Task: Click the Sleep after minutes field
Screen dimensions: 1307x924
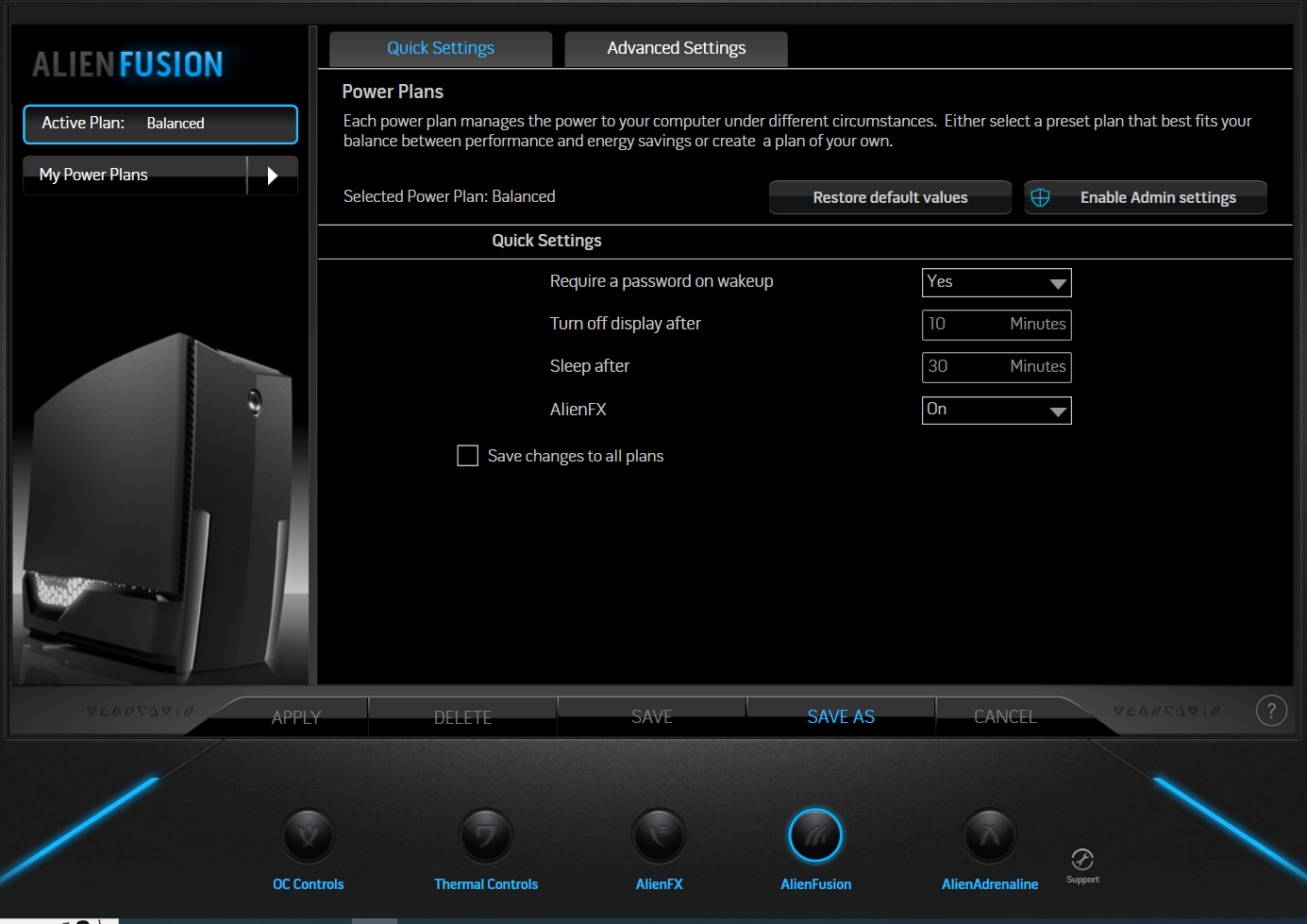Action: [x=997, y=367]
